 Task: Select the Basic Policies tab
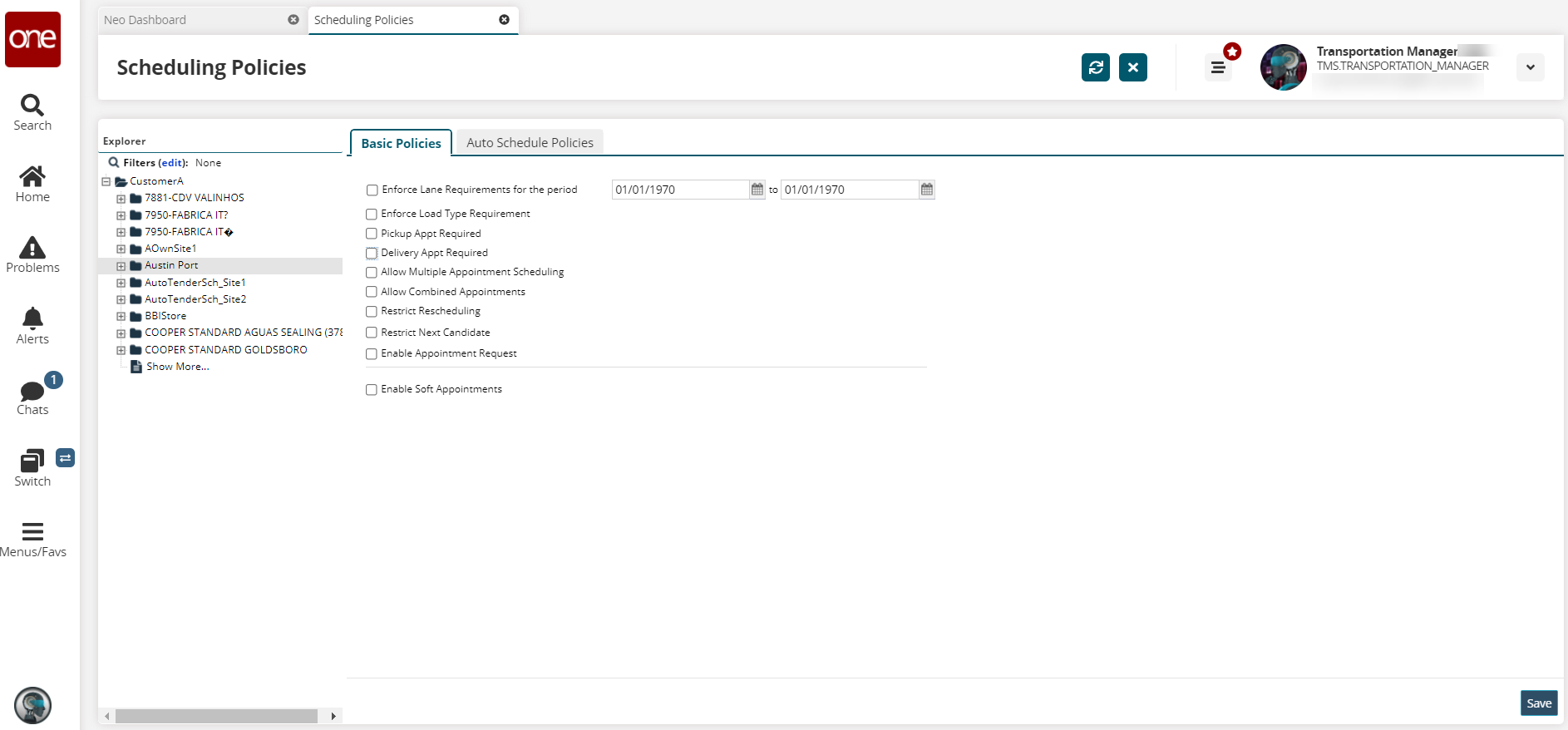coord(402,143)
